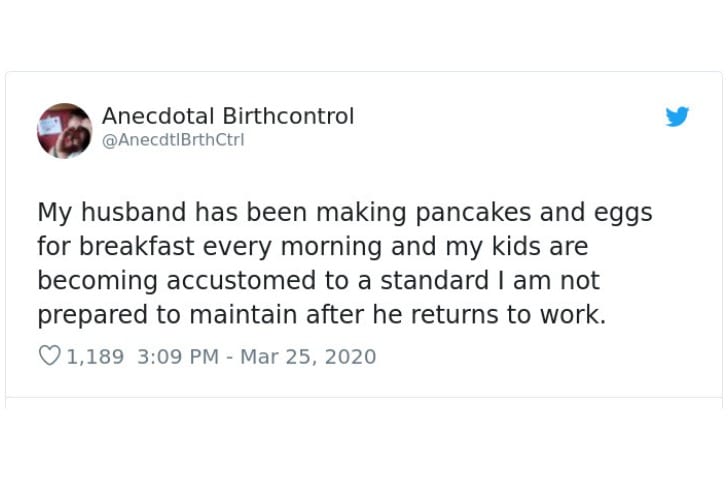Screen dimensions: 728x485
Task: Click the word "husband" in the tweet
Action: pyautogui.click(x=133, y=212)
